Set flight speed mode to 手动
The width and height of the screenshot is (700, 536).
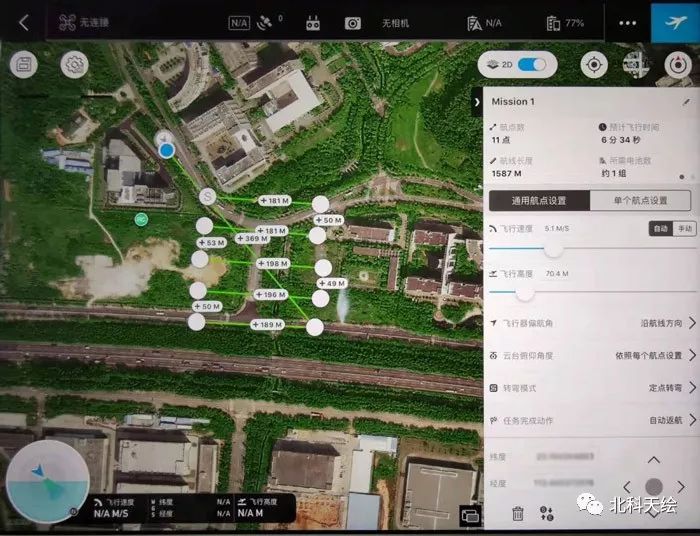click(685, 228)
